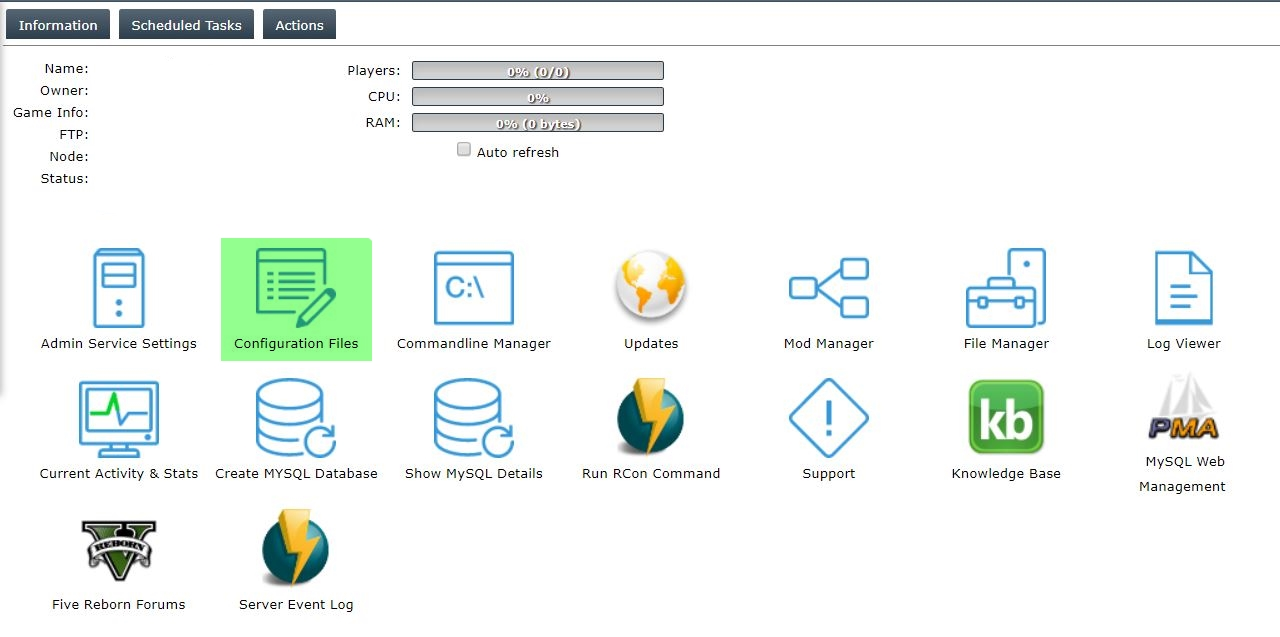Launch the Commandline Manager
The height and width of the screenshot is (637, 1280).
pos(473,289)
